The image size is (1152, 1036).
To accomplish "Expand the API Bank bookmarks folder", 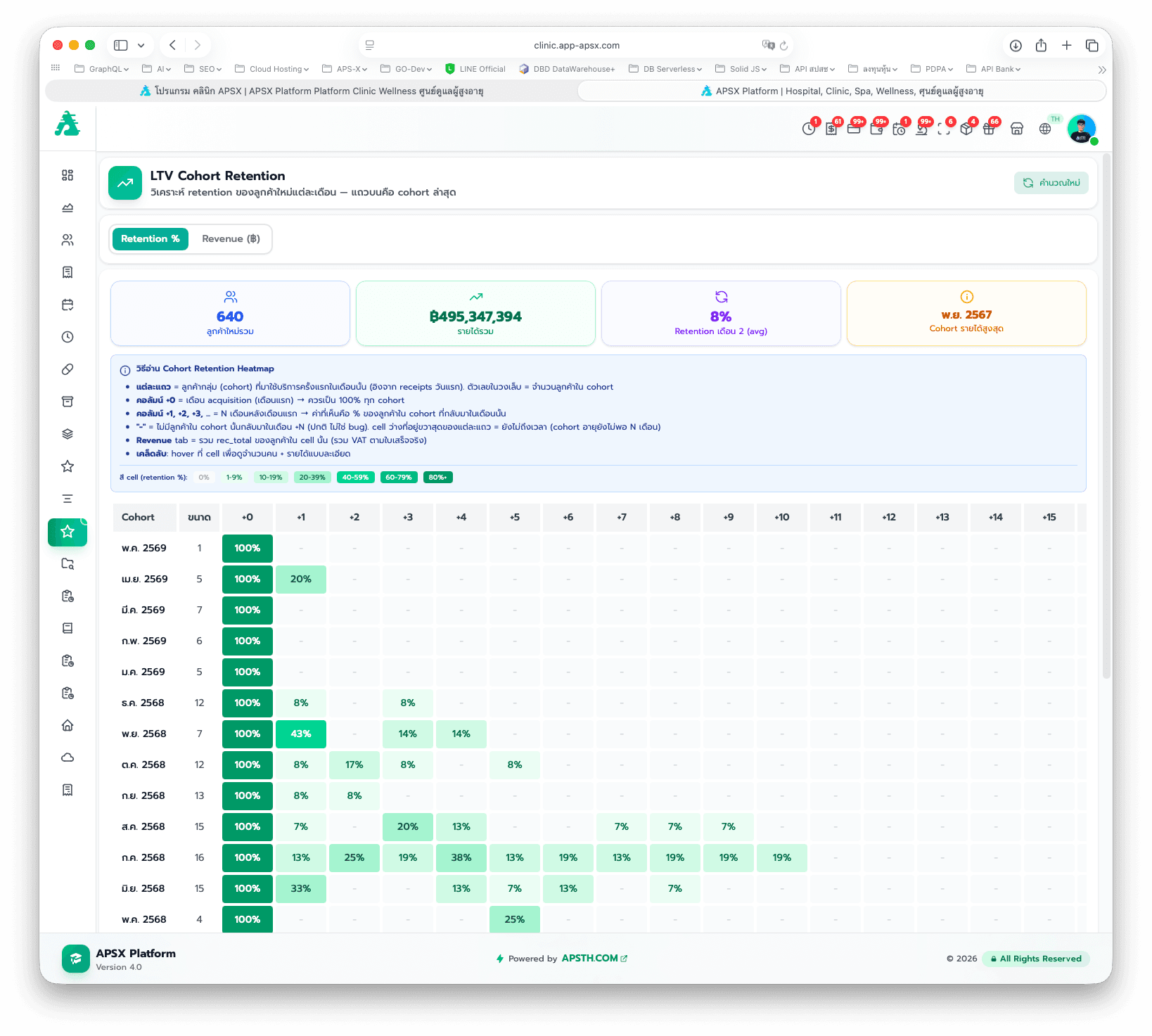I will [x=993, y=69].
